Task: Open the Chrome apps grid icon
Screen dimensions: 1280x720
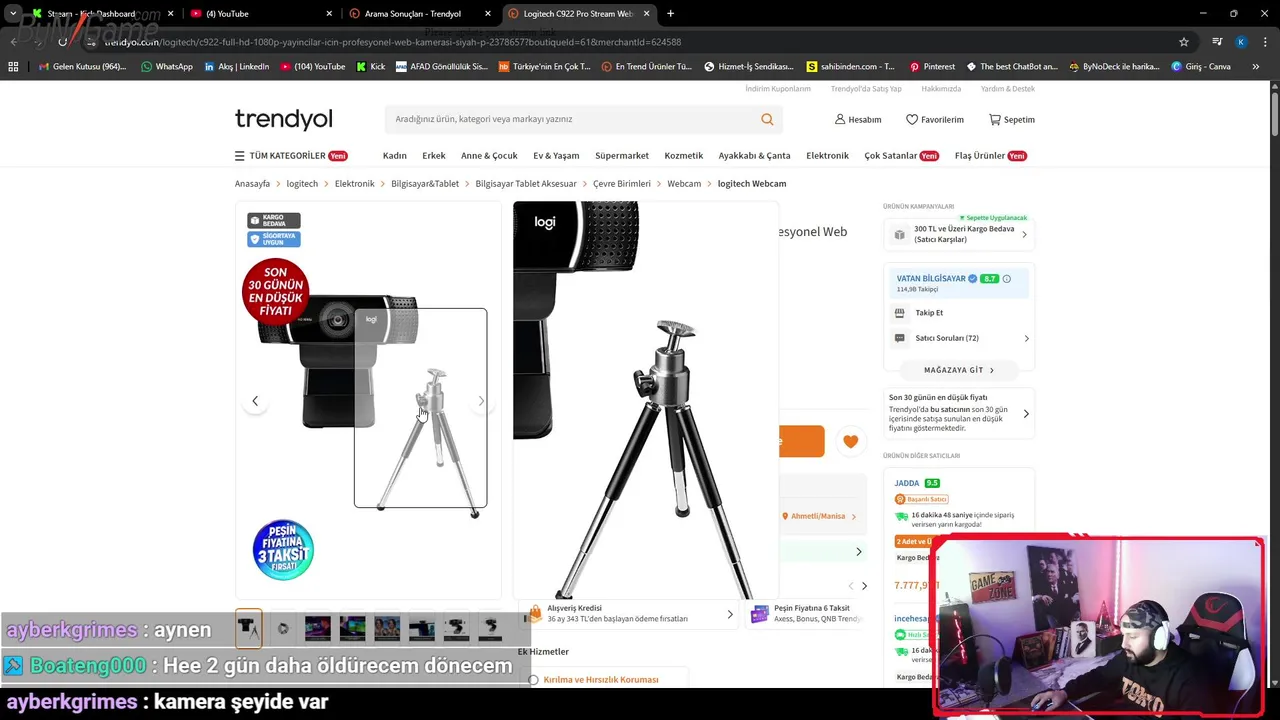Action: pos(13,66)
